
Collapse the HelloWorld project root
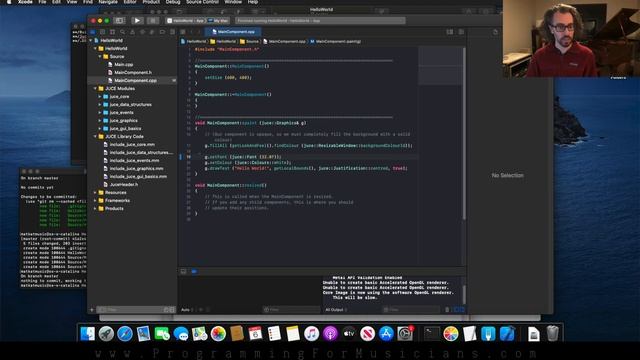coord(91,40)
